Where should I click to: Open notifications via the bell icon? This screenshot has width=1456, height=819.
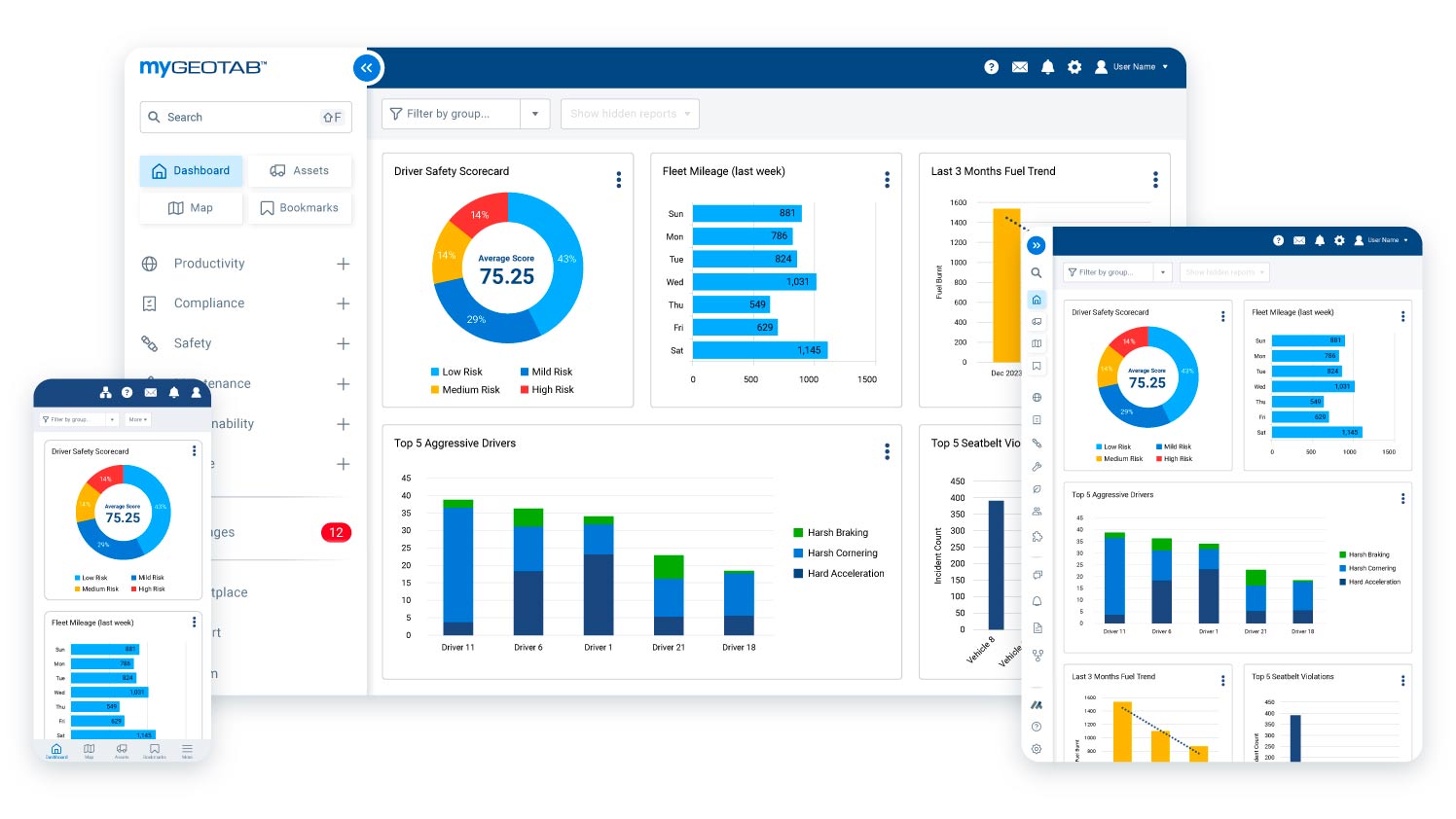point(1046,66)
